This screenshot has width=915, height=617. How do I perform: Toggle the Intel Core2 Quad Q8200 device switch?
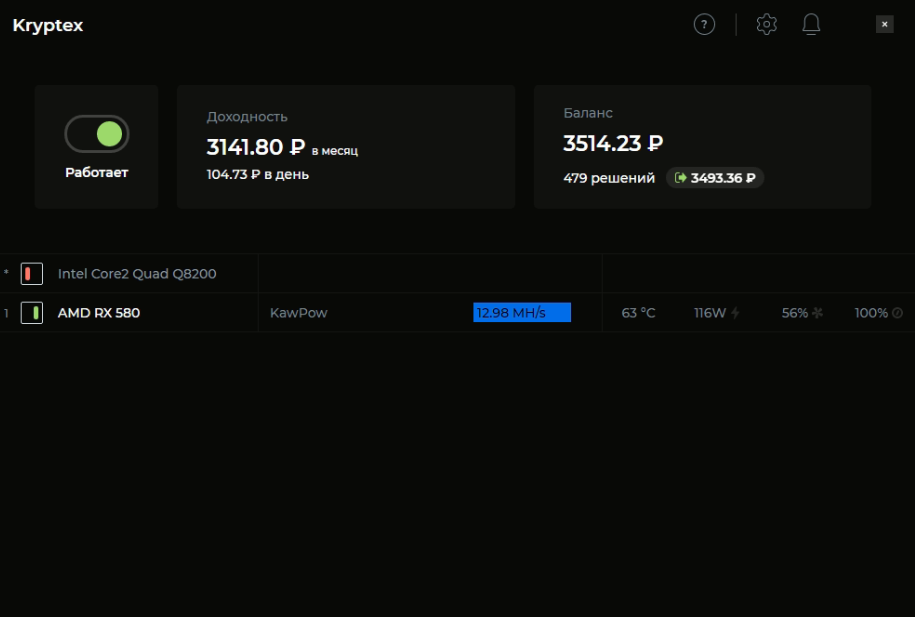[x=32, y=274]
